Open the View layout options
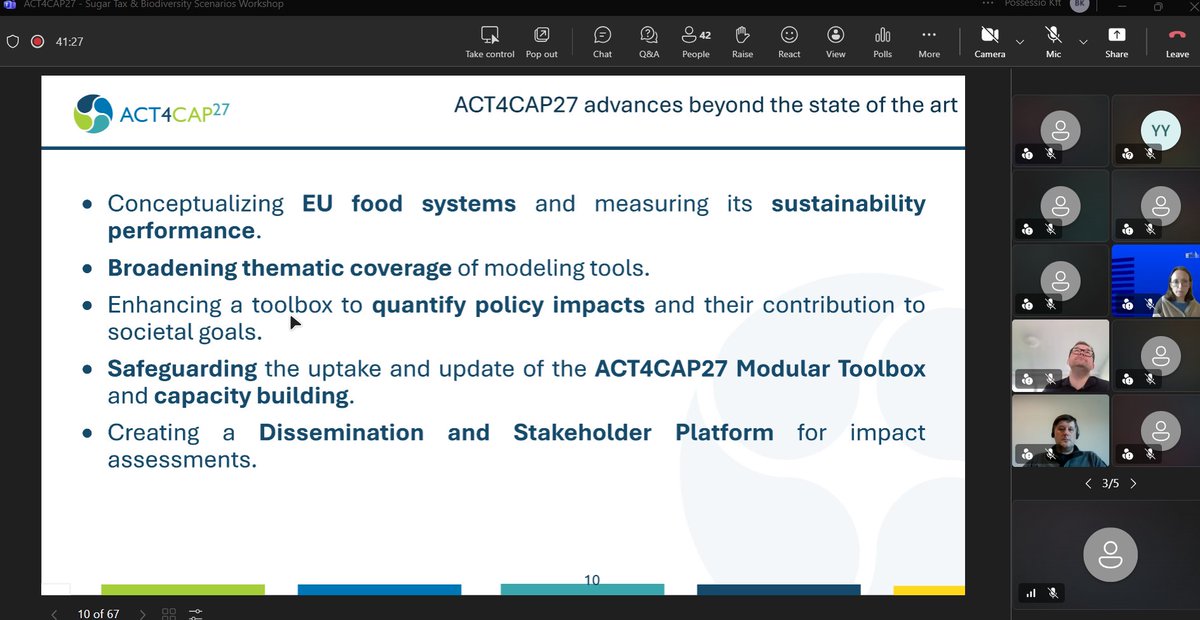This screenshot has width=1200, height=620. click(x=835, y=42)
